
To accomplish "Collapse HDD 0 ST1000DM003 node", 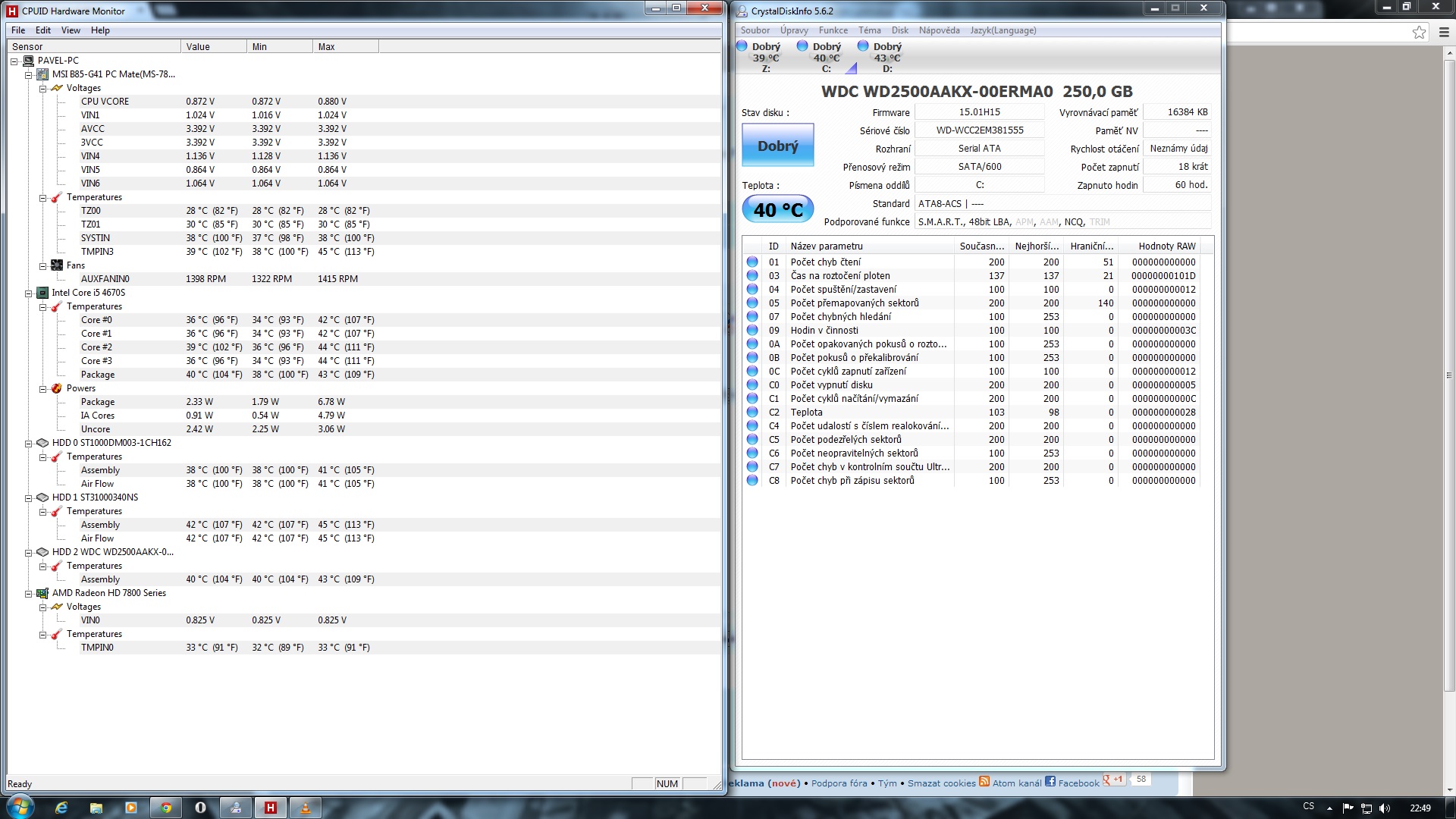I will point(28,443).
